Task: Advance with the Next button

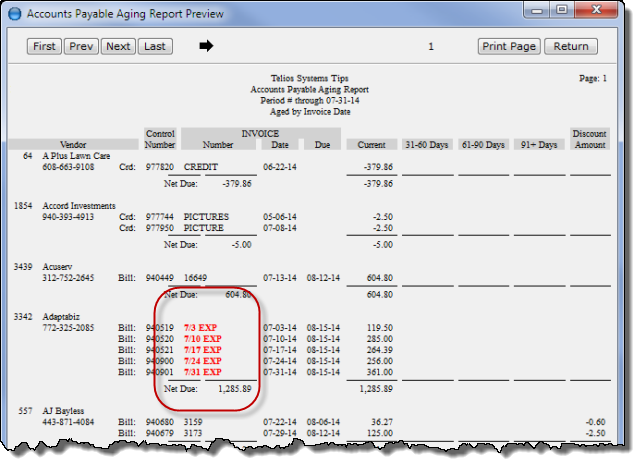Action: 118,46
